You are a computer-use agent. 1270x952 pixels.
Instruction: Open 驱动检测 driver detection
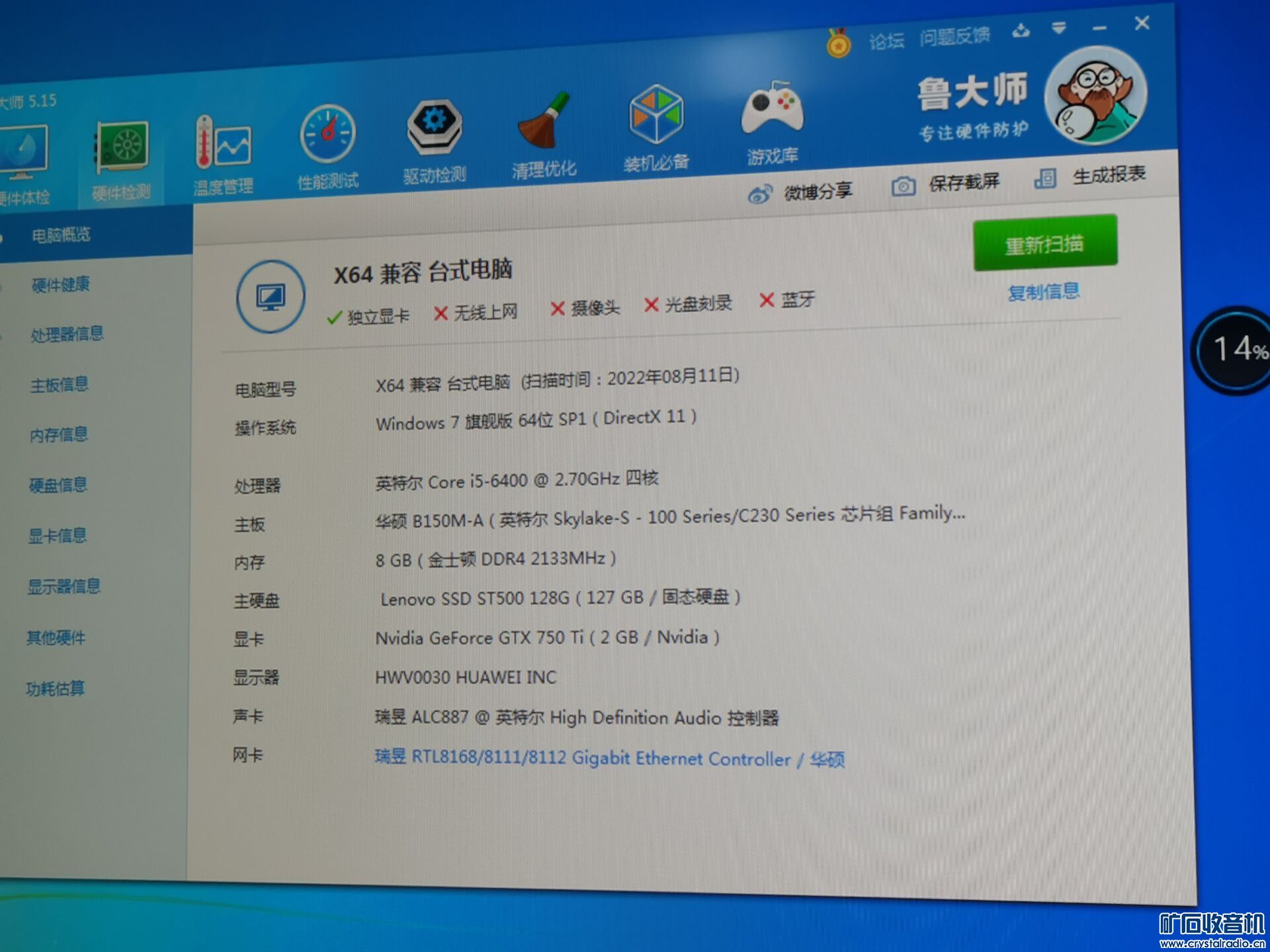(x=434, y=126)
